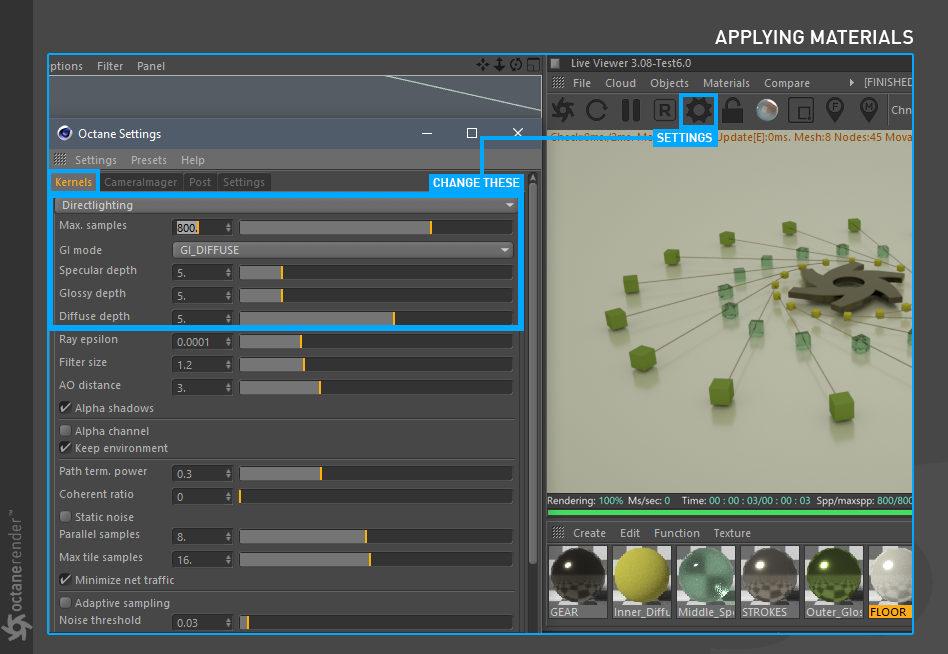Enable the render region square icon
This screenshot has width=948, height=654.
pos(801,109)
